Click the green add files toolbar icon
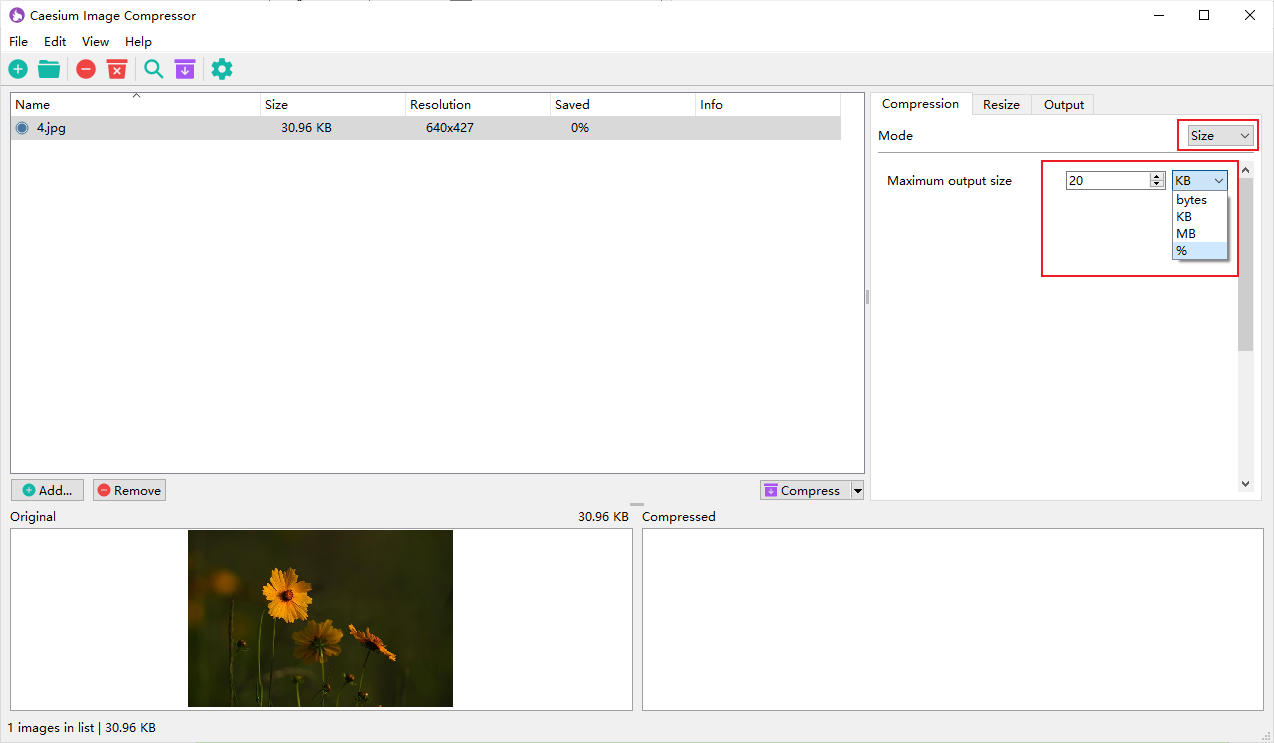 point(18,69)
